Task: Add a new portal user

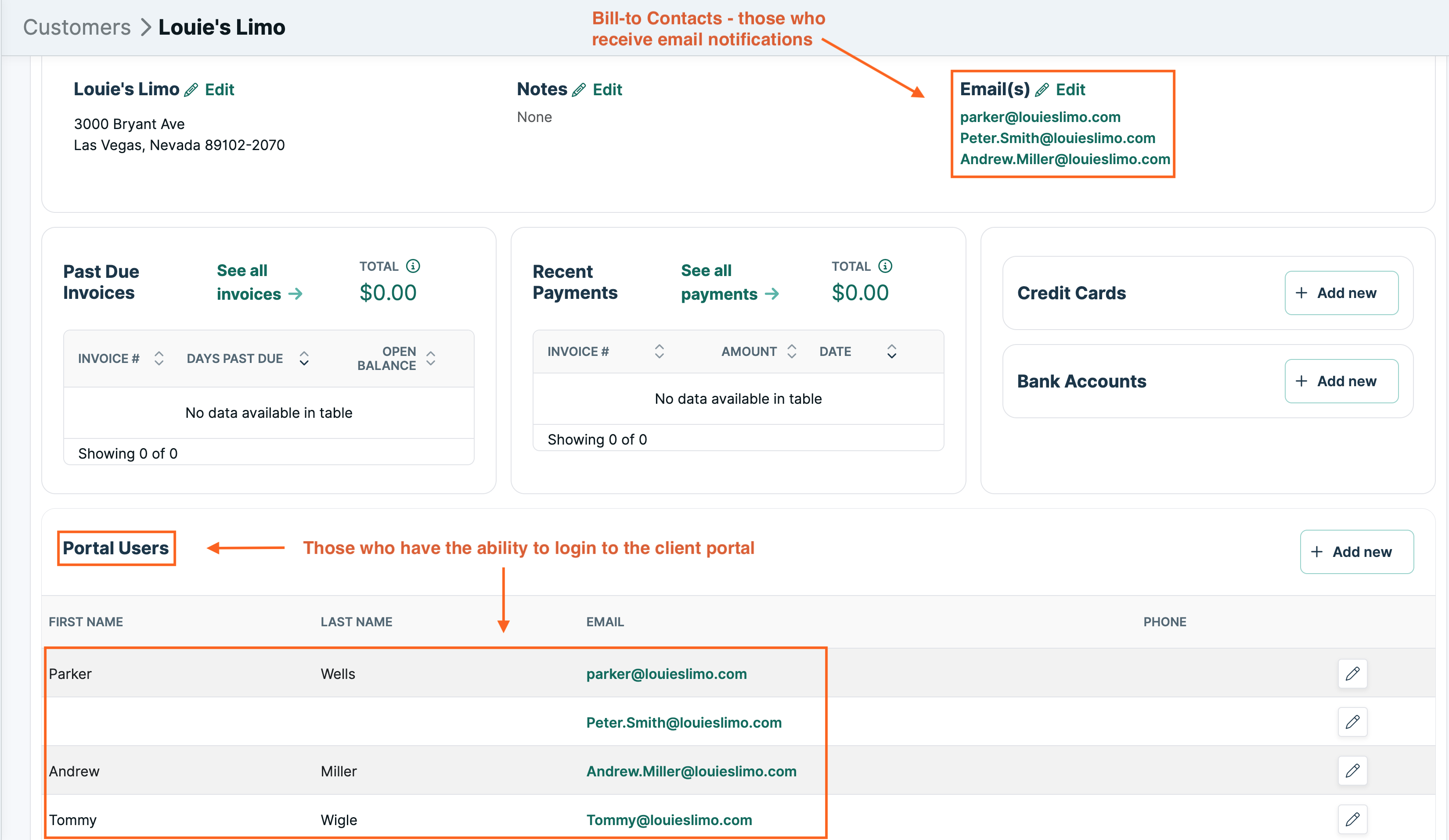Action: 1357,552
